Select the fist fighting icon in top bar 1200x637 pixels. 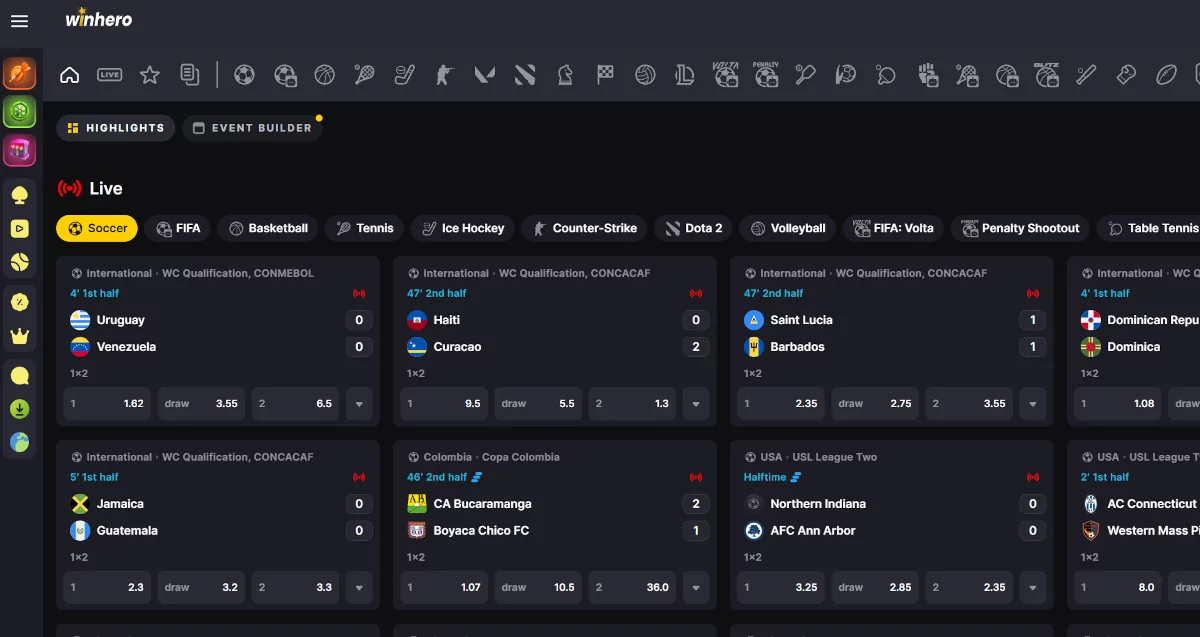tap(927, 74)
